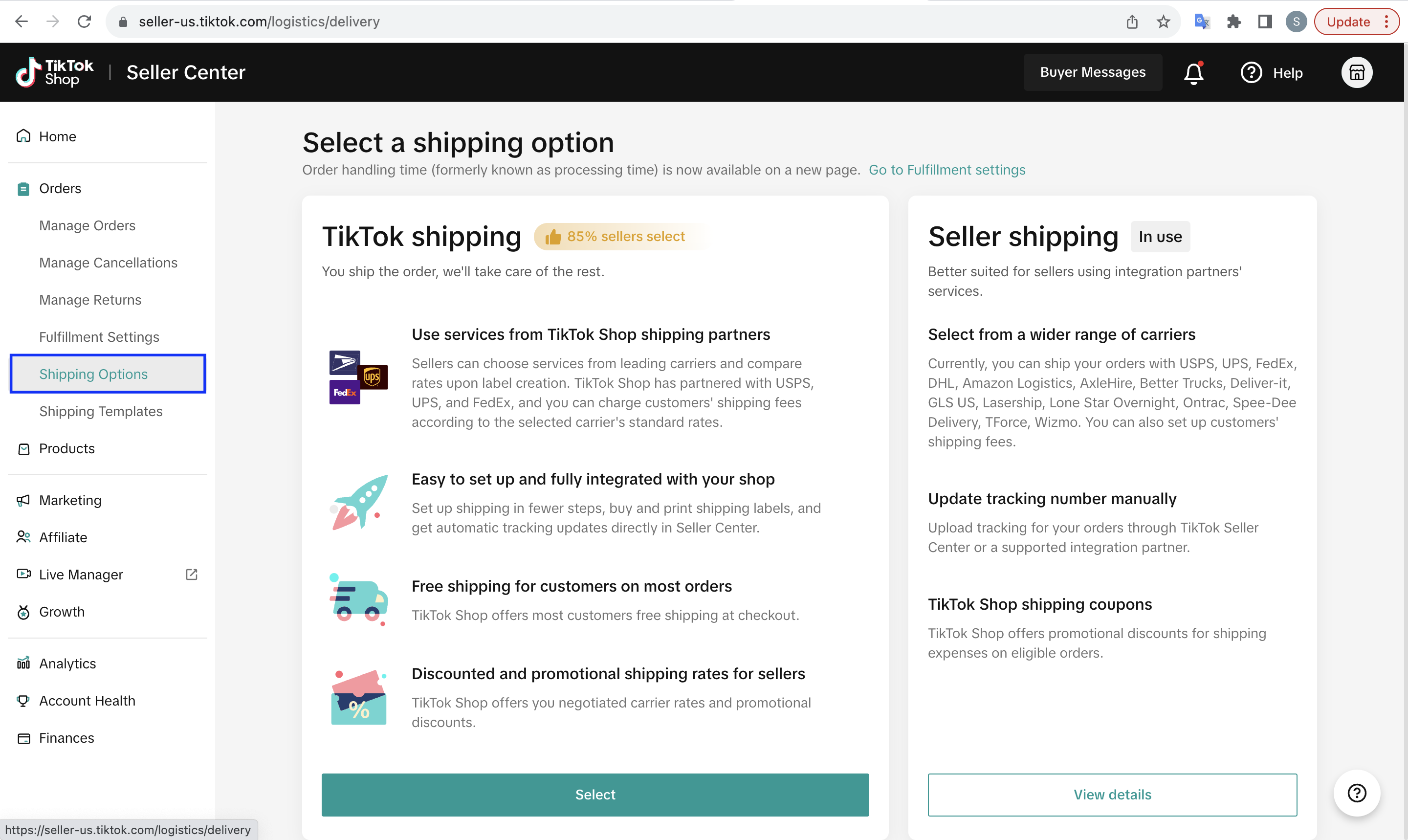This screenshot has height=840, width=1408.
Task: Open Live Manager external link icon
Action: coord(191,575)
